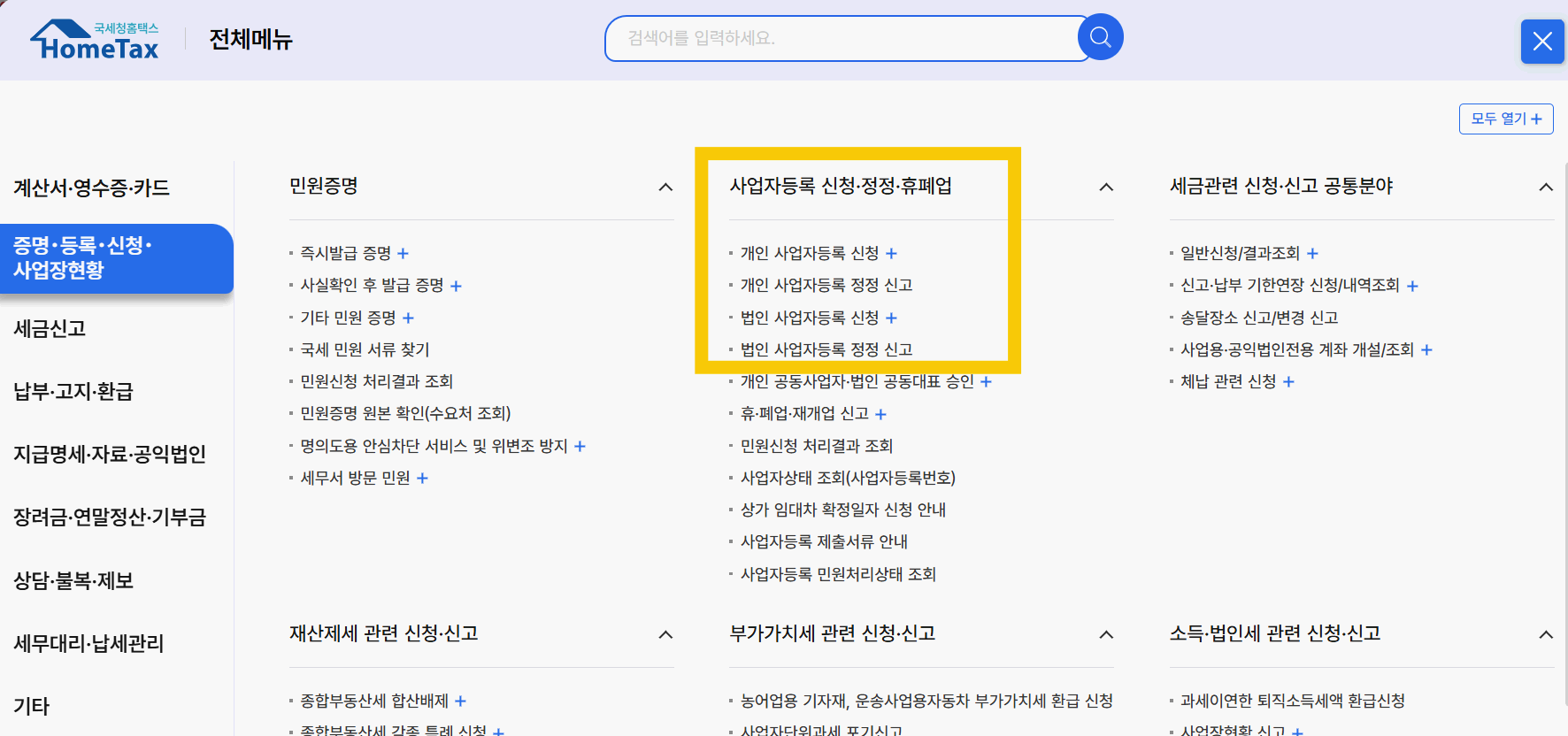Click the magnifier search button

[1100, 37]
